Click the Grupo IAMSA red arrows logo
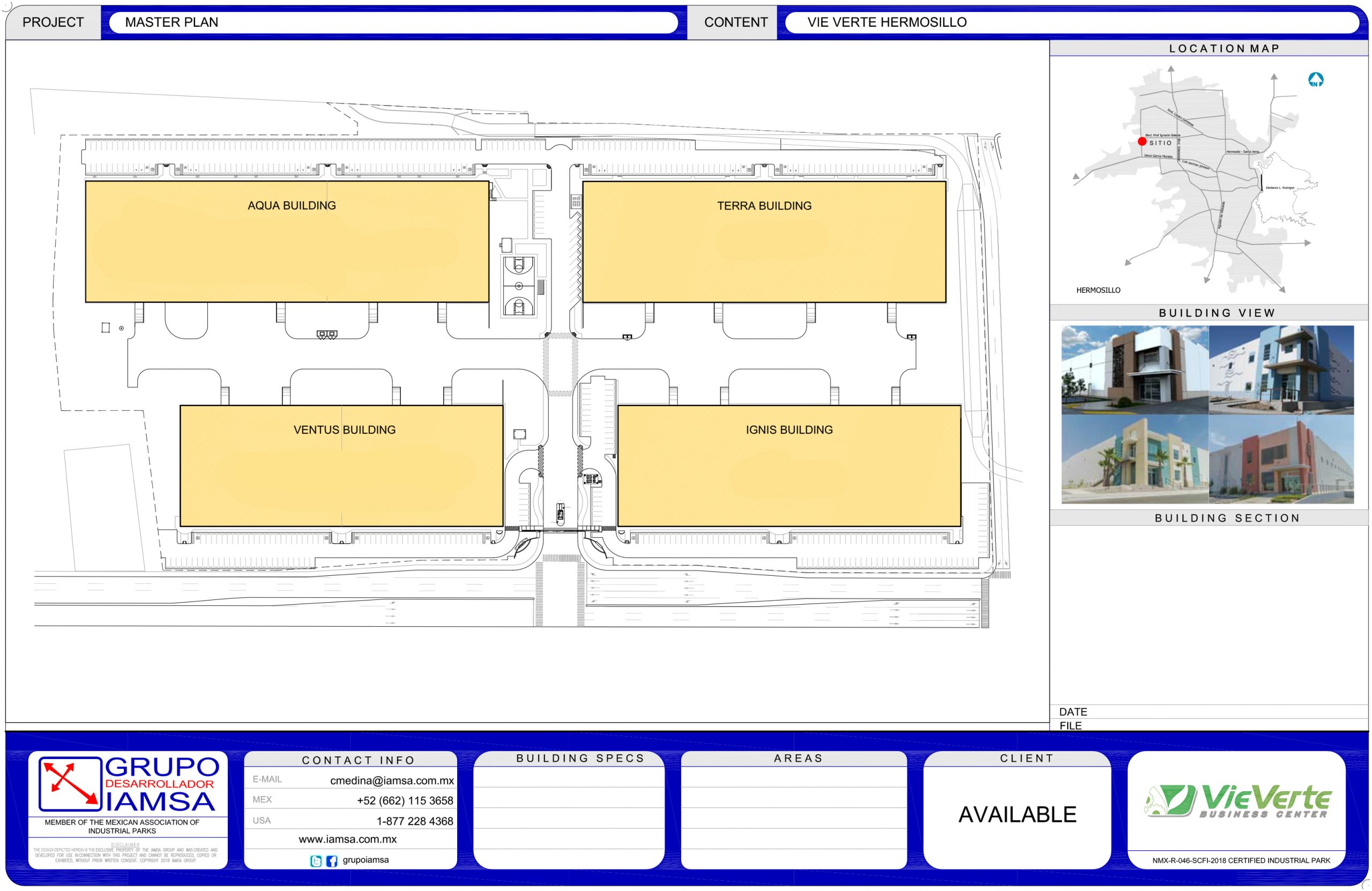Viewport: 1372px width, 891px height. (x=70, y=784)
